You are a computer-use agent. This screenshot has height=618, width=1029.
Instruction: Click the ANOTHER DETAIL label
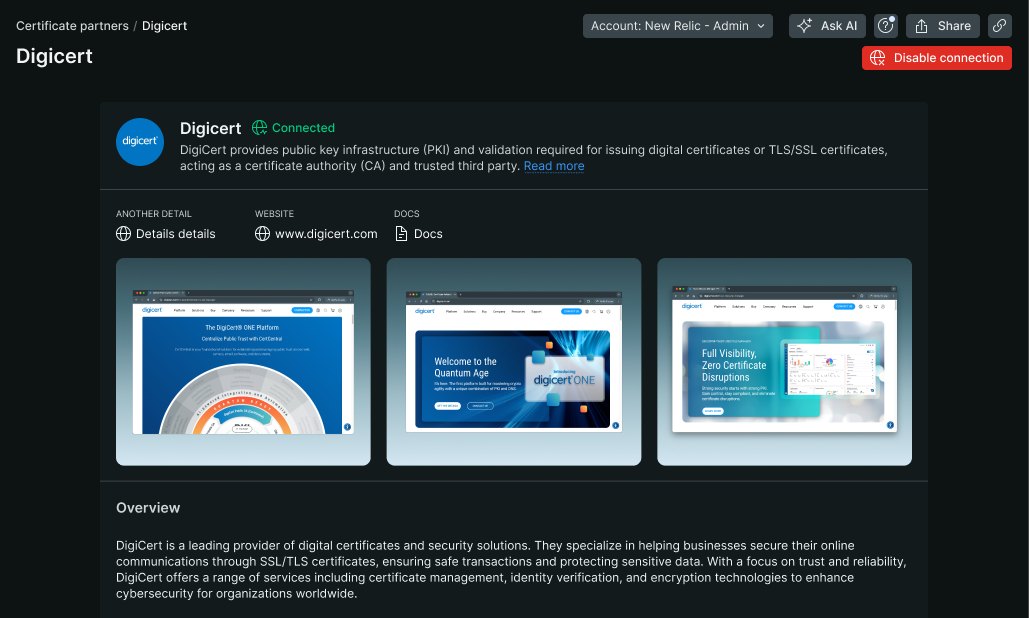coord(154,214)
